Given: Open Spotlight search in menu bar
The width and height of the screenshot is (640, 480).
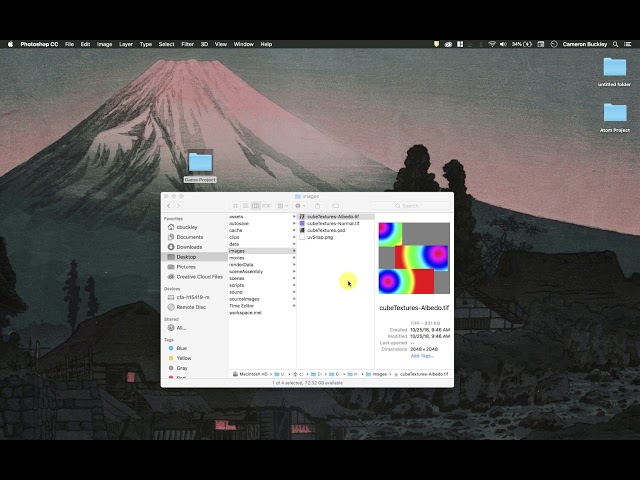Looking at the screenshot, I should click(616, 44).
